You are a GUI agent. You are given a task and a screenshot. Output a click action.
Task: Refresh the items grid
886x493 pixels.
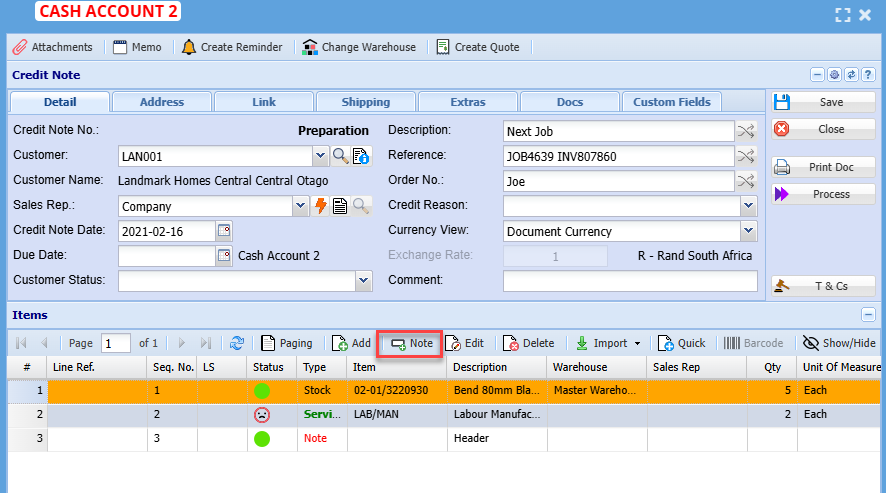point(237,343)
